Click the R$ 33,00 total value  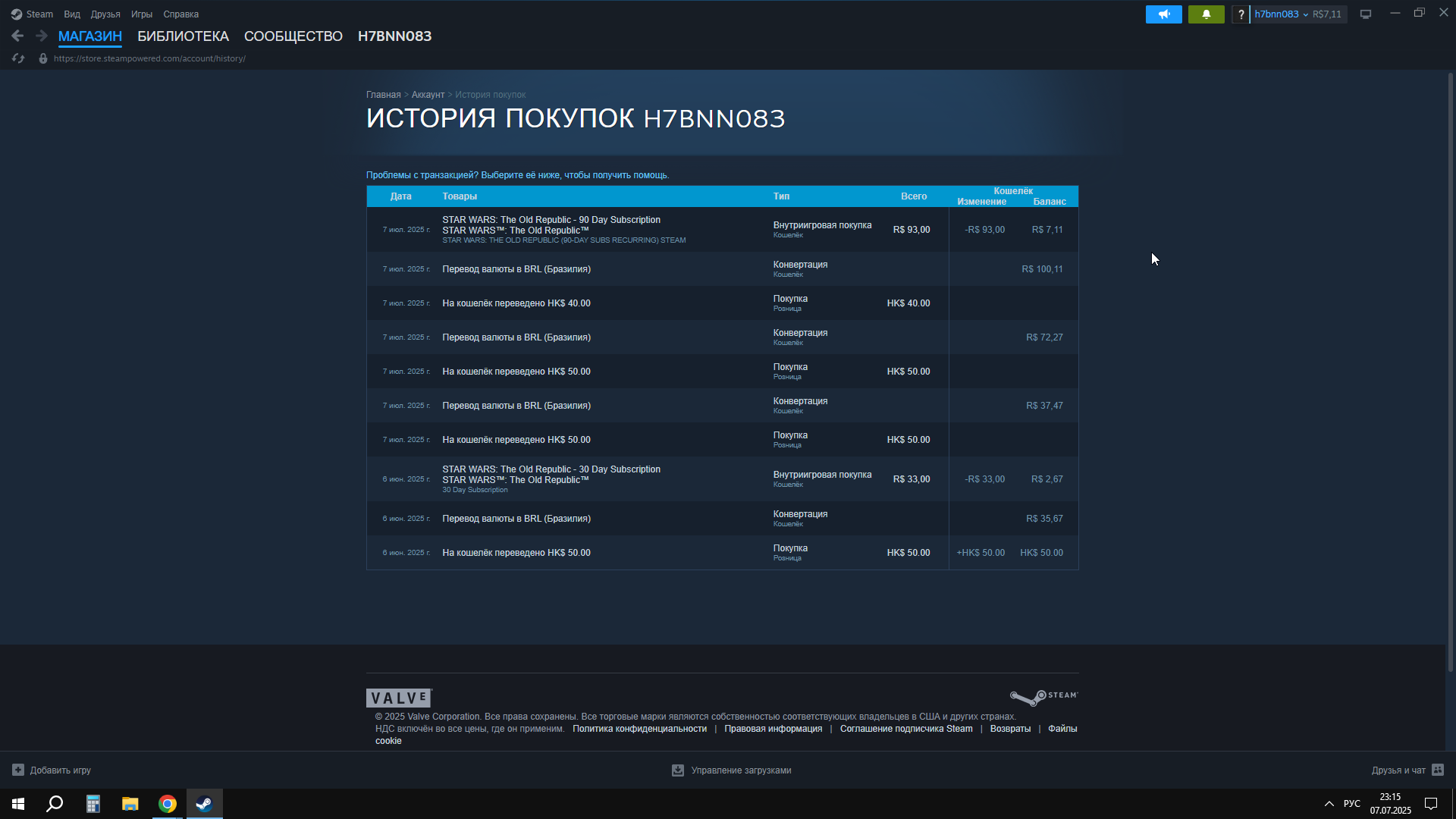911,479
